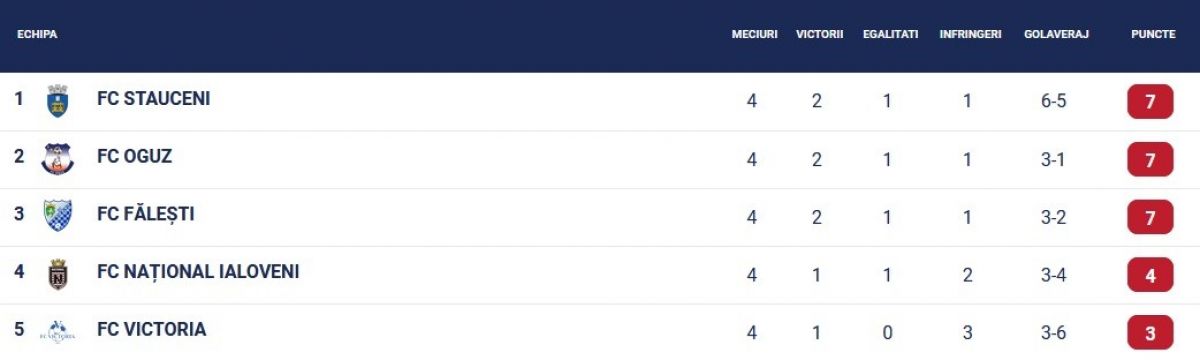
Task: Sort by the MECIURI column header
Action: coord(754,34)
